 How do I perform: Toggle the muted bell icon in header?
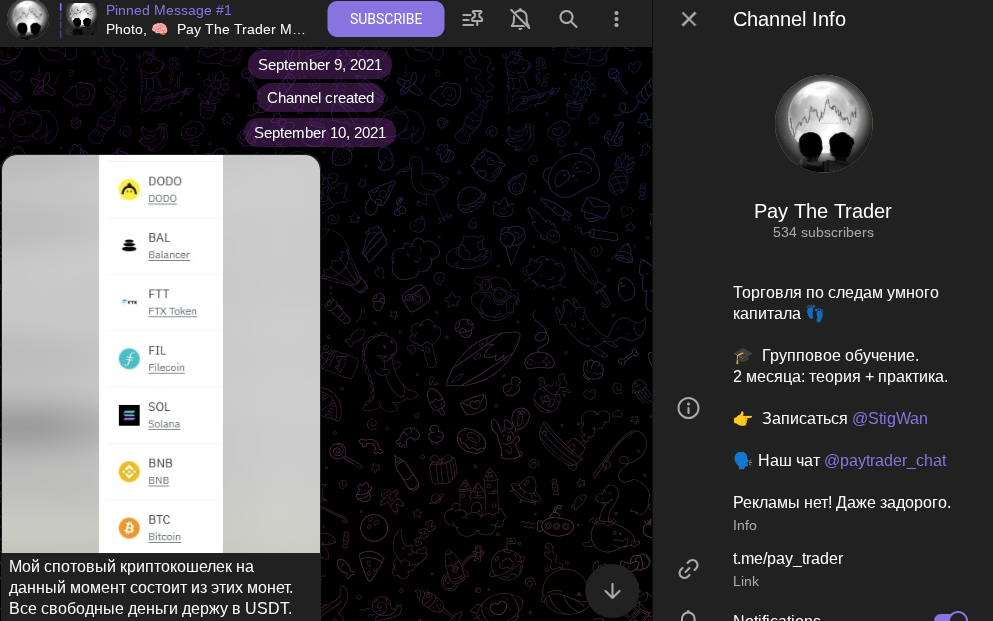(520, 19)
